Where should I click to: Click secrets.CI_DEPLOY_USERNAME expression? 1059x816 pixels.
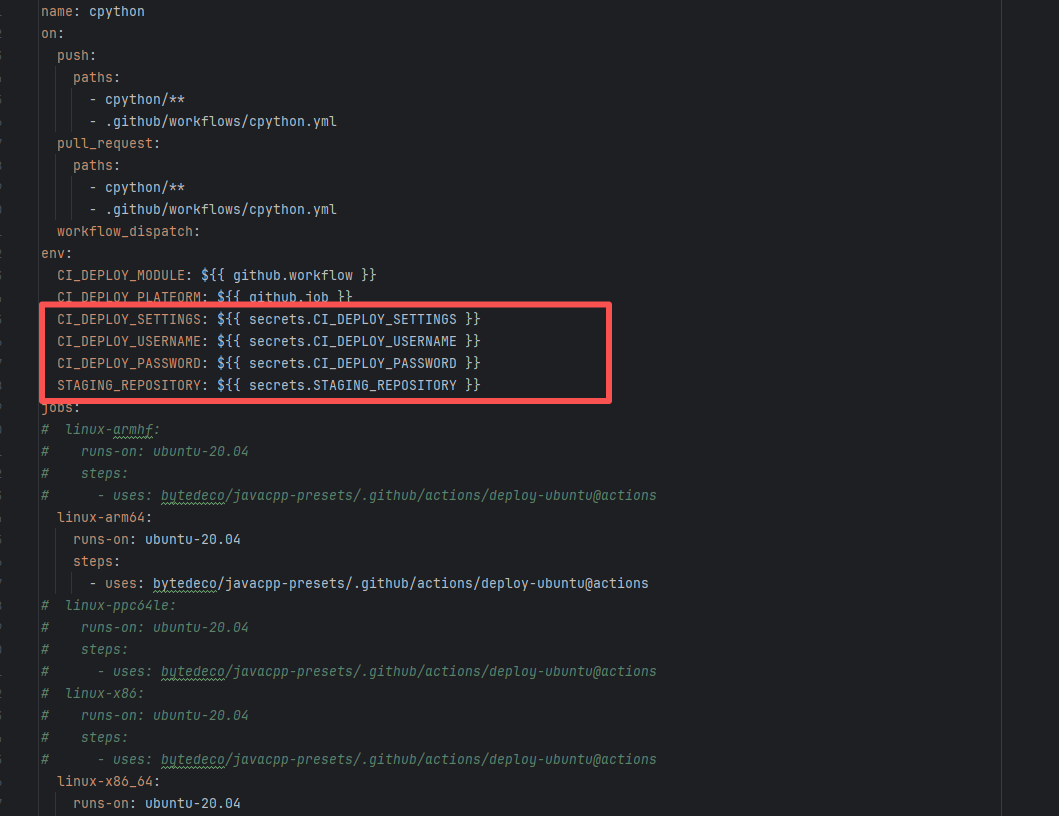pyautogui.click(x=353, y=342)
